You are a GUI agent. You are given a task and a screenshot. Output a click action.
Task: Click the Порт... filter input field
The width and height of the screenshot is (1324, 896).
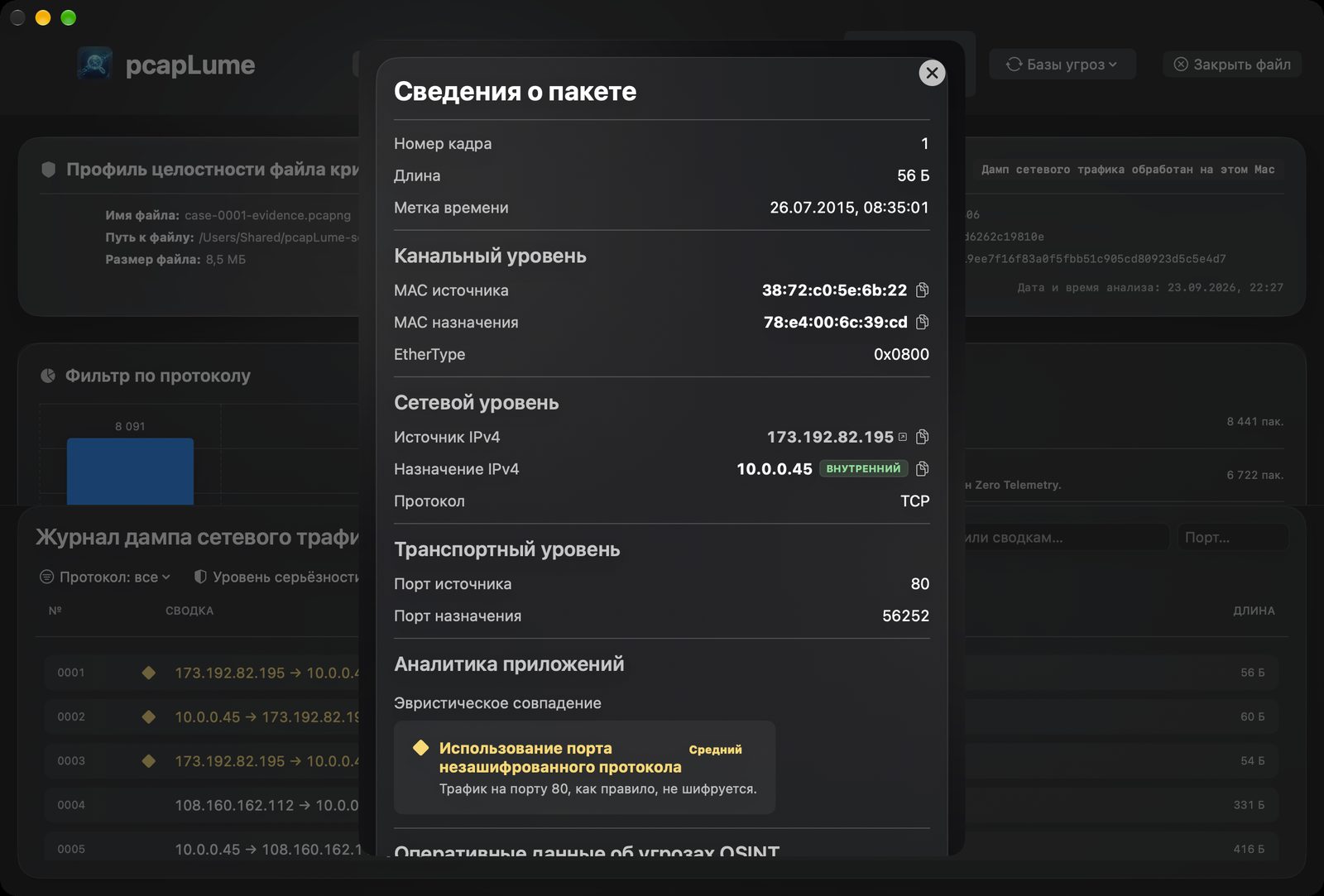[x=1233, y=537]
